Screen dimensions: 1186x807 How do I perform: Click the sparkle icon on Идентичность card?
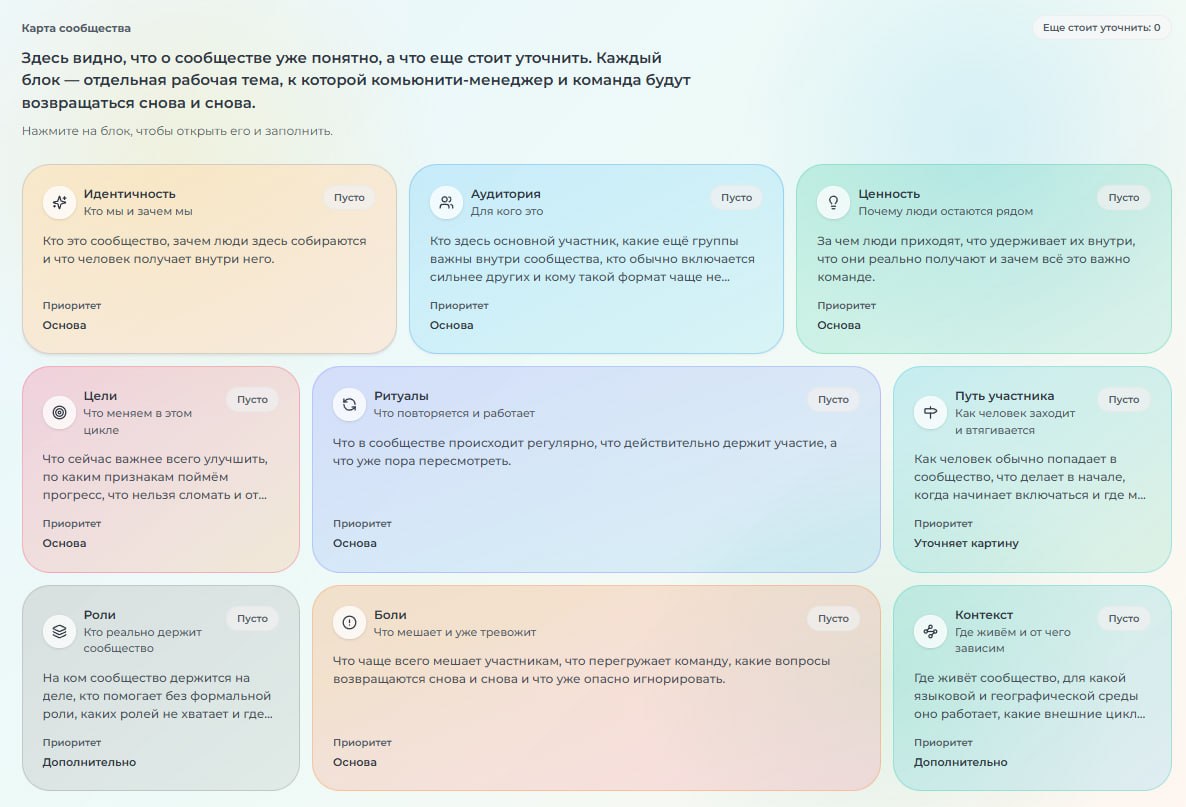tap(59, 202)
